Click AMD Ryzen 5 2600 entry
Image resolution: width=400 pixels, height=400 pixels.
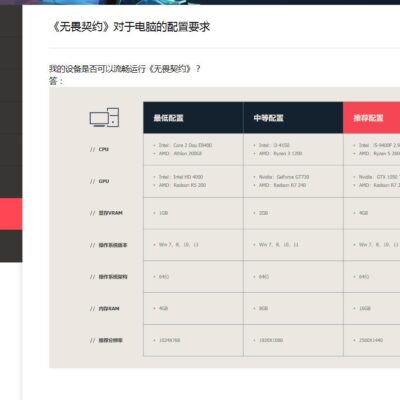coord(379,153)
